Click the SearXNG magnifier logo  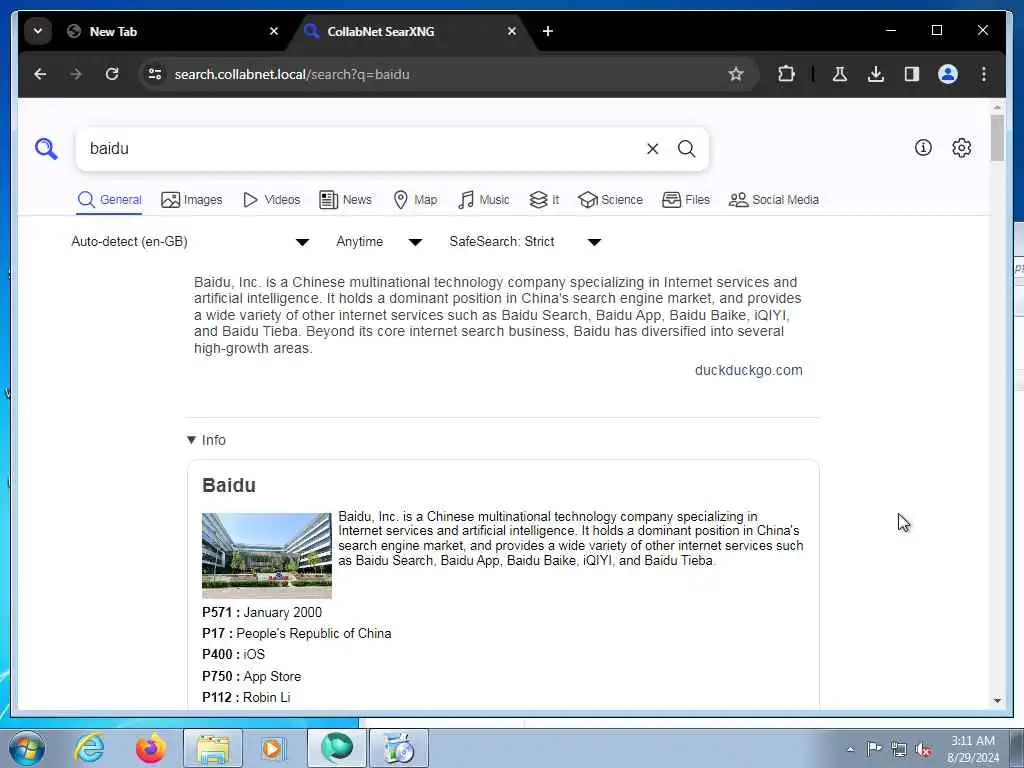[x=46, y=149]
